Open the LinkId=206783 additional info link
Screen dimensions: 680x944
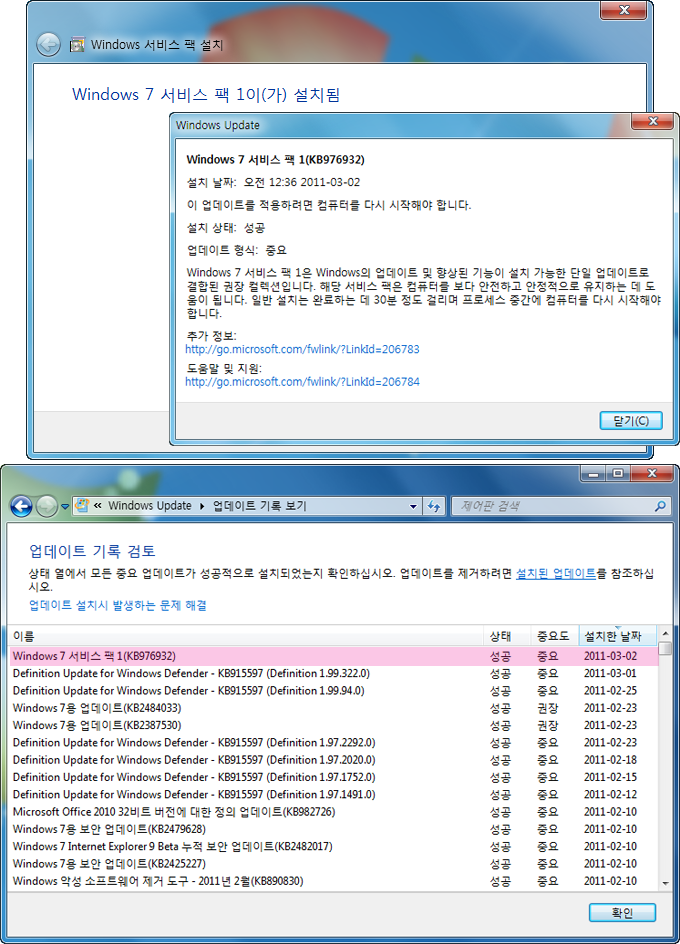[x=302, y=349]
